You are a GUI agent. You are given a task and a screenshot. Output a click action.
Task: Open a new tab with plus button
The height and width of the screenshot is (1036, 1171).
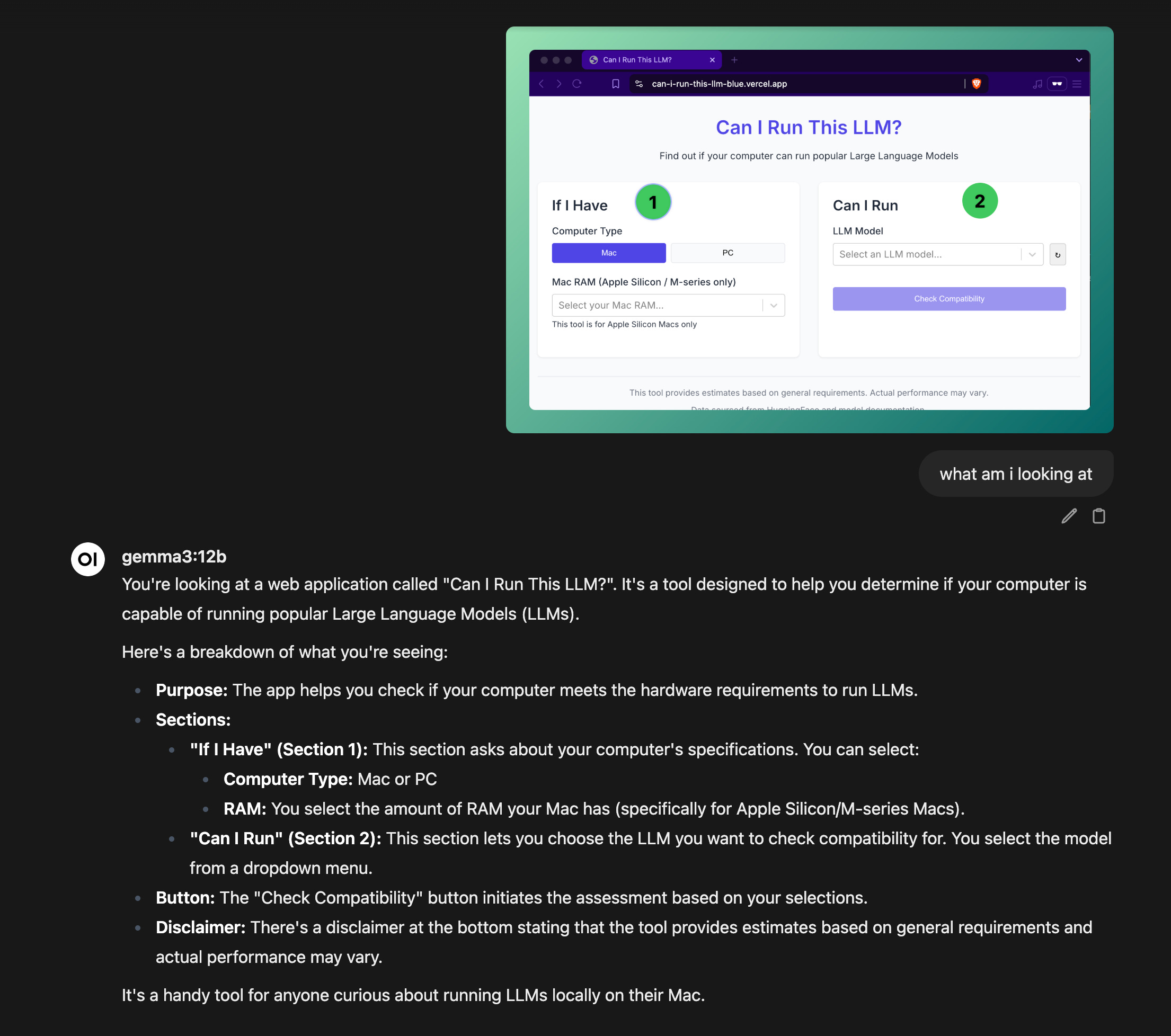[x=734, y=59]
